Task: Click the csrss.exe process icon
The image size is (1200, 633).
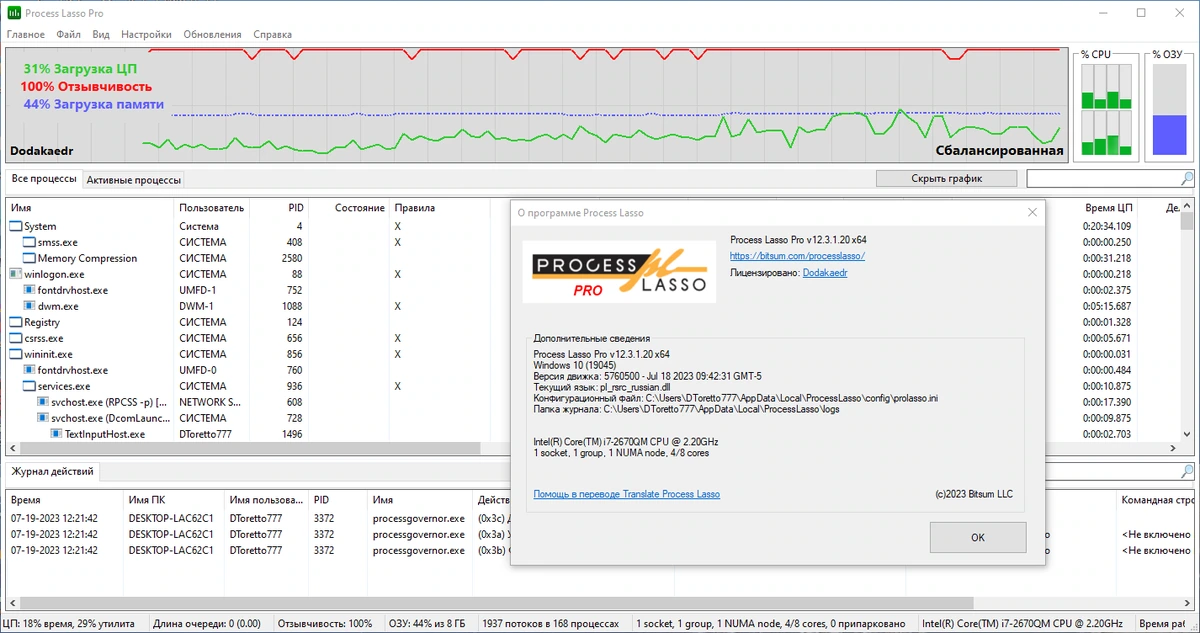Action: [x=15, y=339]
